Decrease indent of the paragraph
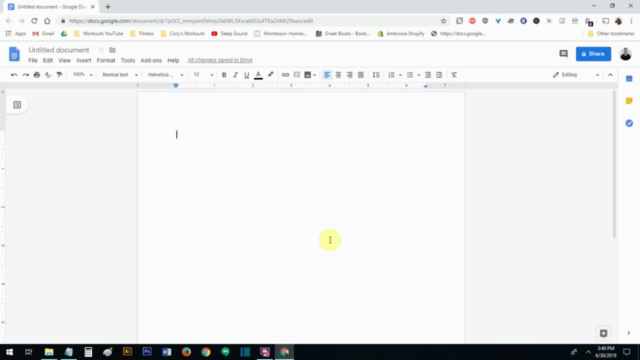Screen dimensions: 640x360 tap(428, 75)
